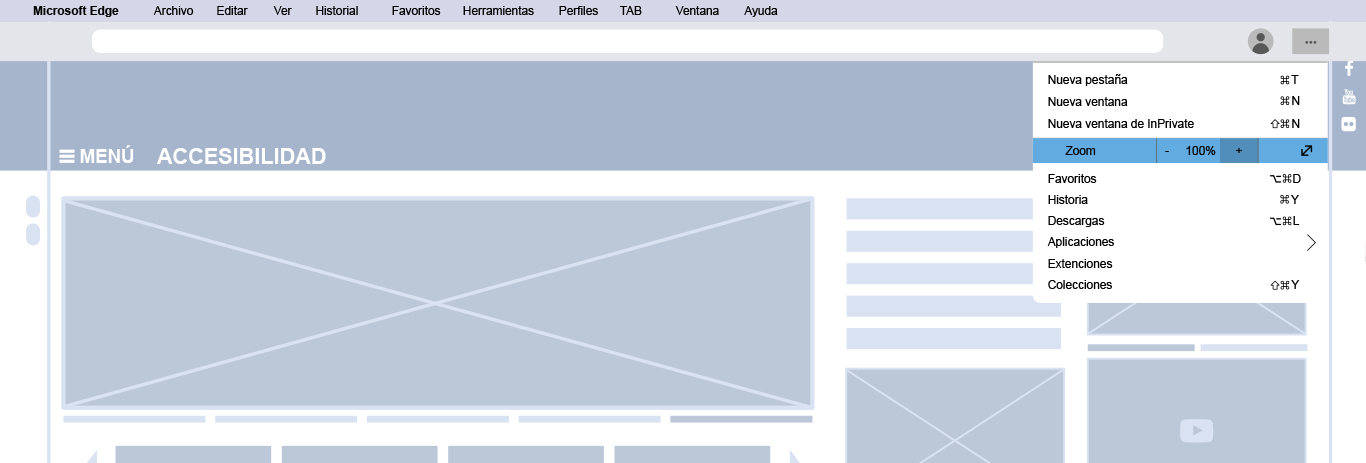Choose Nueva ventana de InPrivate

1120,124
